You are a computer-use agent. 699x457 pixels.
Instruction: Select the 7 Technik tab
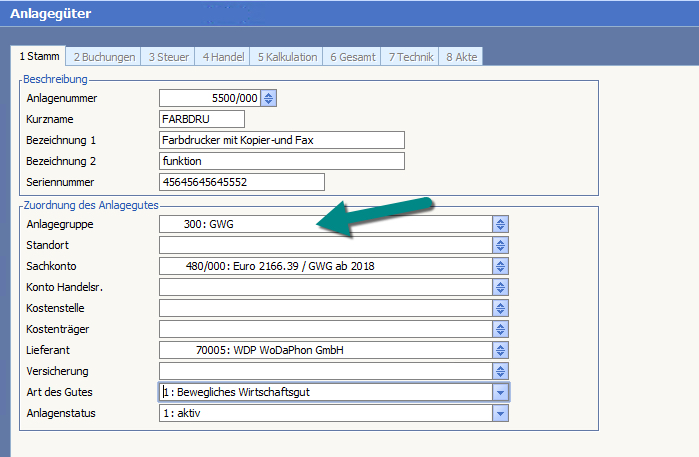tap(411, 57)
